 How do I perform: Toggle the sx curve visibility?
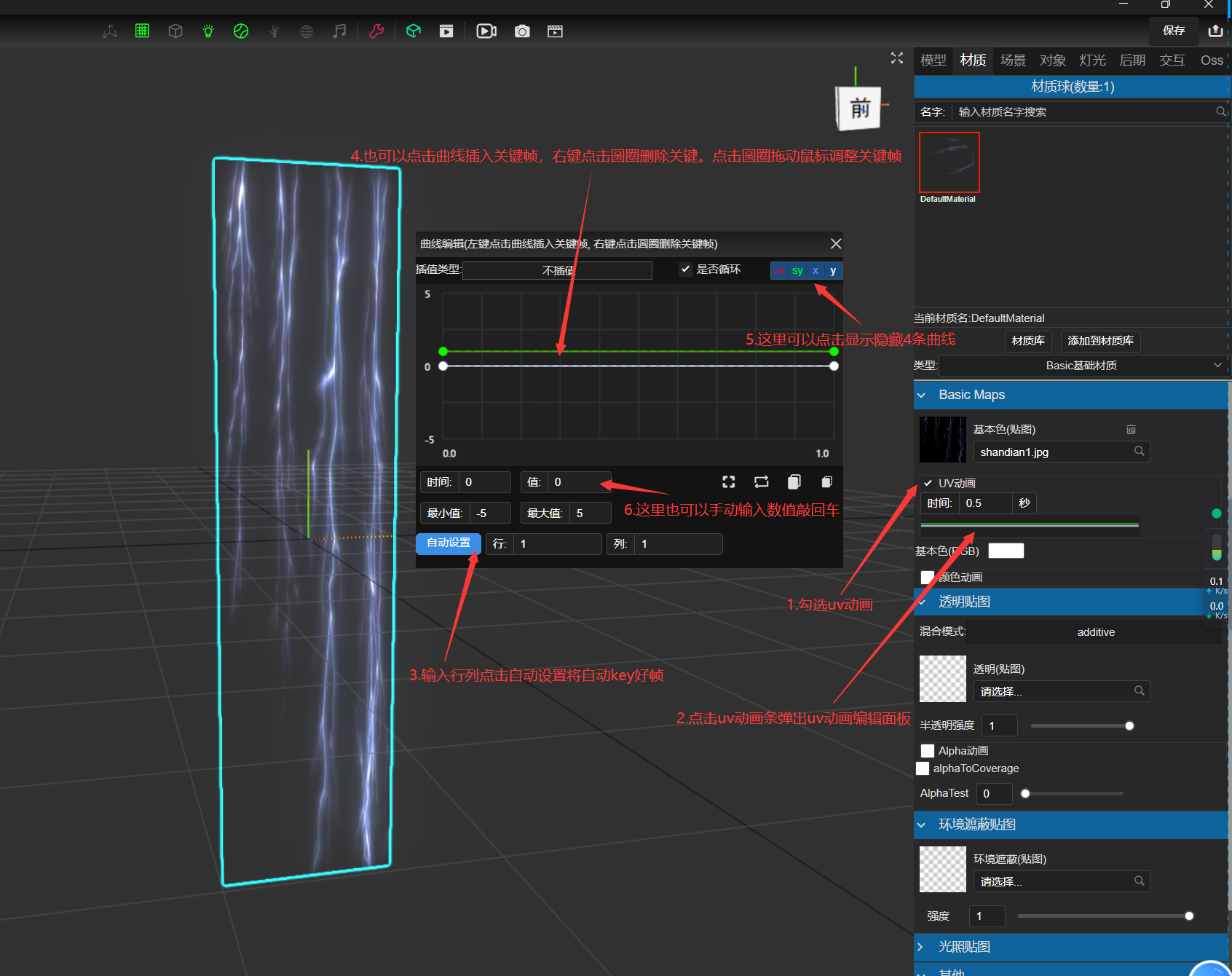[779, 270]
